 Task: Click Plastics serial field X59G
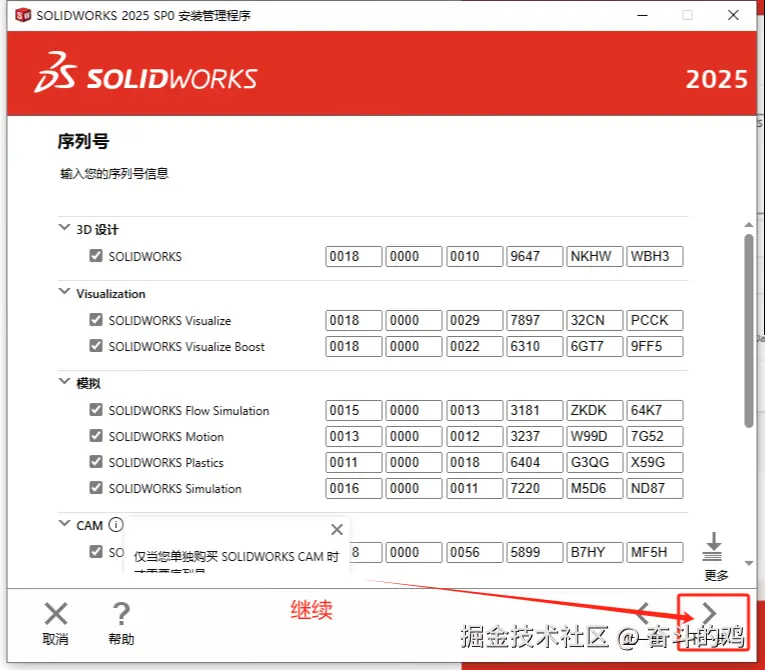point(655,462)
